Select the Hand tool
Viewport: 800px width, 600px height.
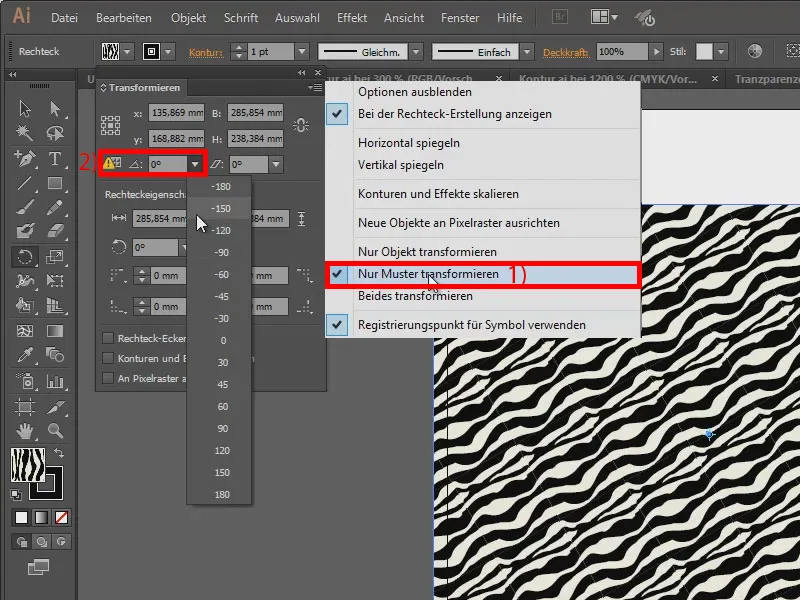(24, 431)
